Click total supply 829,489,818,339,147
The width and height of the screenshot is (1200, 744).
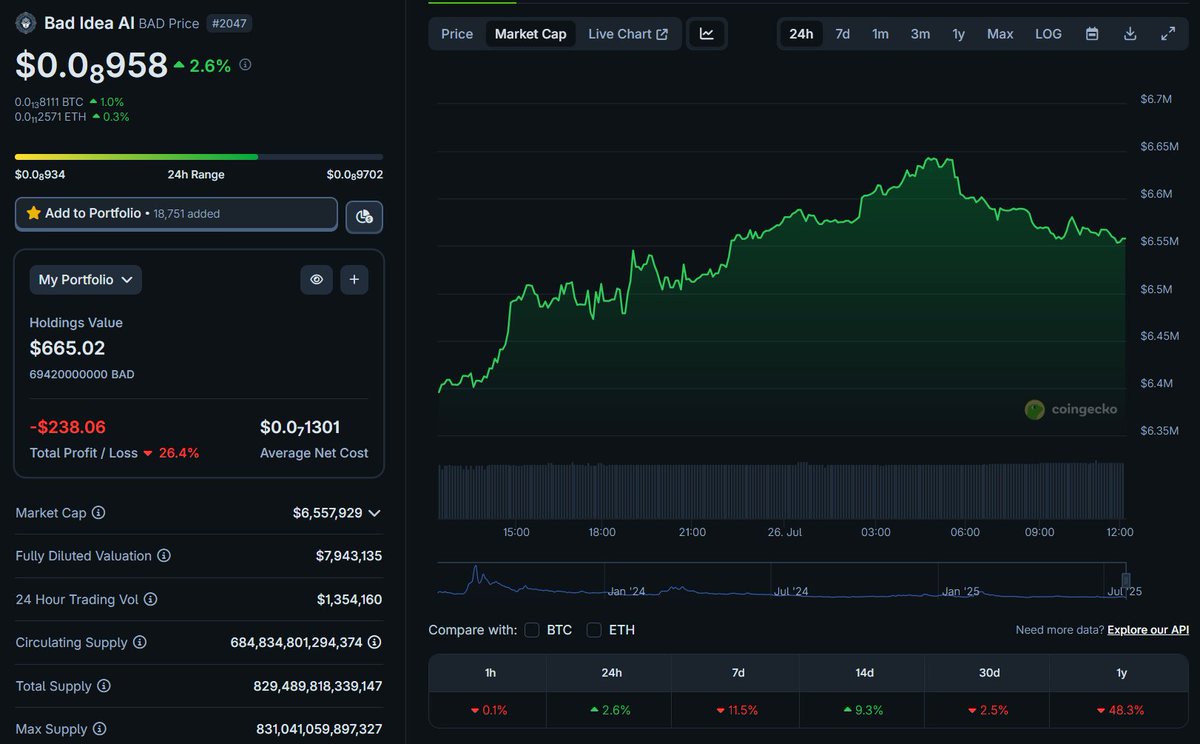[x=318, y=687]
